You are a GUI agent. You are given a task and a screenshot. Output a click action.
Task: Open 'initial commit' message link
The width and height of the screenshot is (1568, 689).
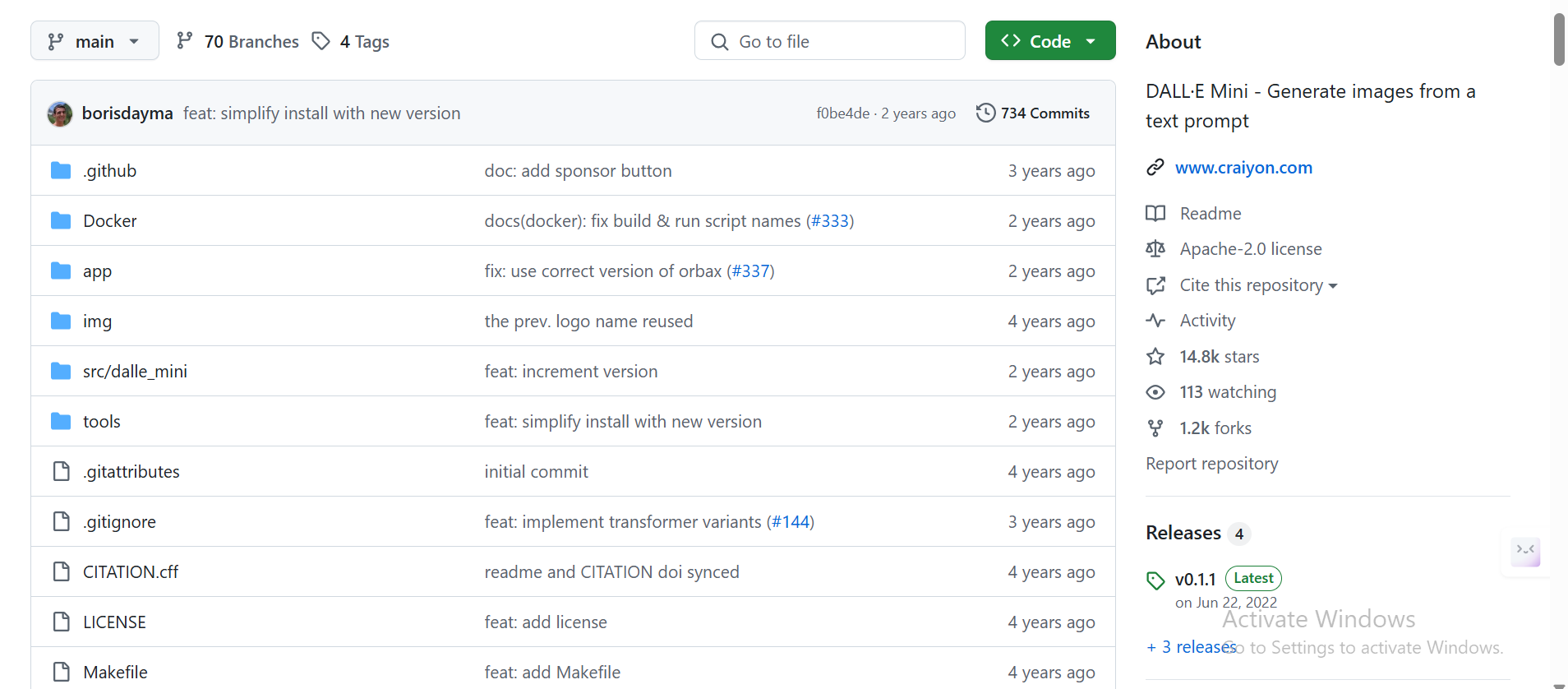click(x=536, y=472)
